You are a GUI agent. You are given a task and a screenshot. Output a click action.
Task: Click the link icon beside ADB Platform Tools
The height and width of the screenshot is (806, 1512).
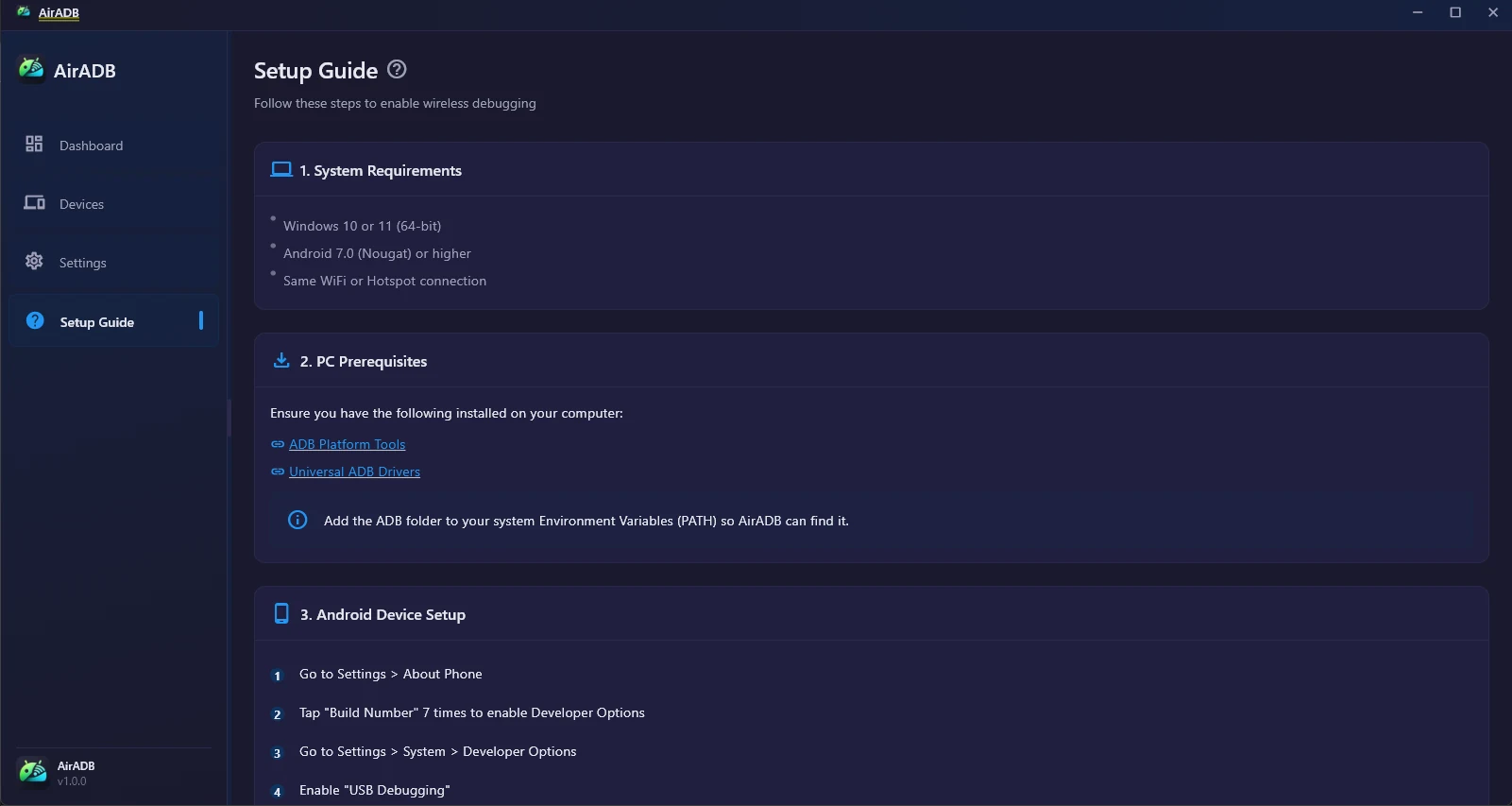click(x=278, y=444)
